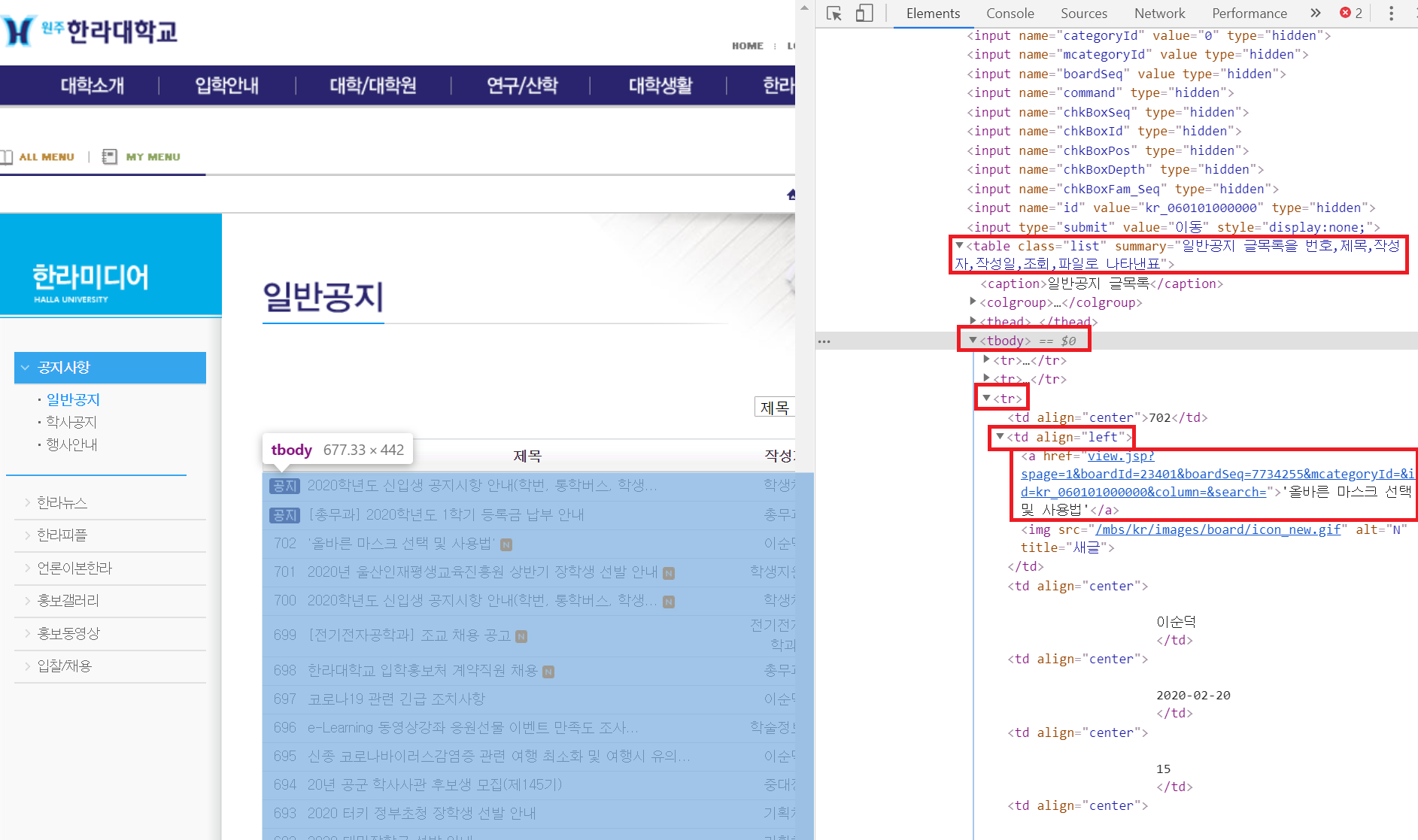Click the view.jsp href link in DevTools
The height and width of the screenshot is (840, 1418).
pyautogui.click(x=1119, y=456)
